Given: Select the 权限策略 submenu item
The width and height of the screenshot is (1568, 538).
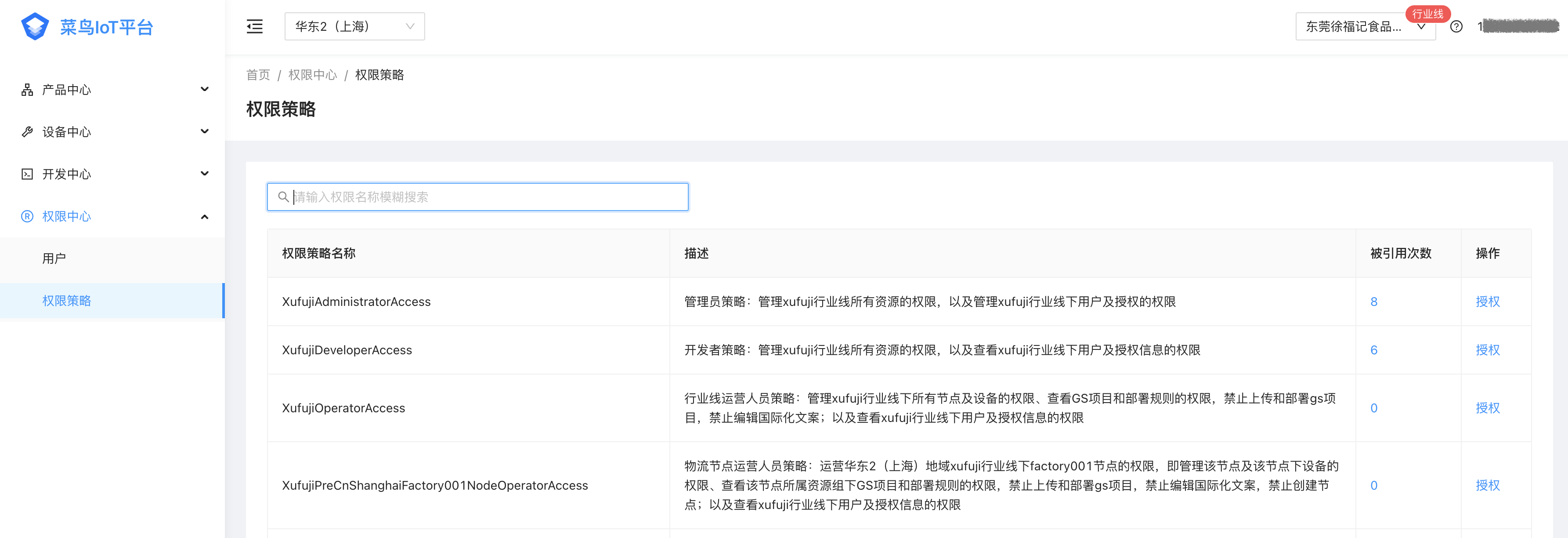Looking at the screenshot, I should [66, 300].
